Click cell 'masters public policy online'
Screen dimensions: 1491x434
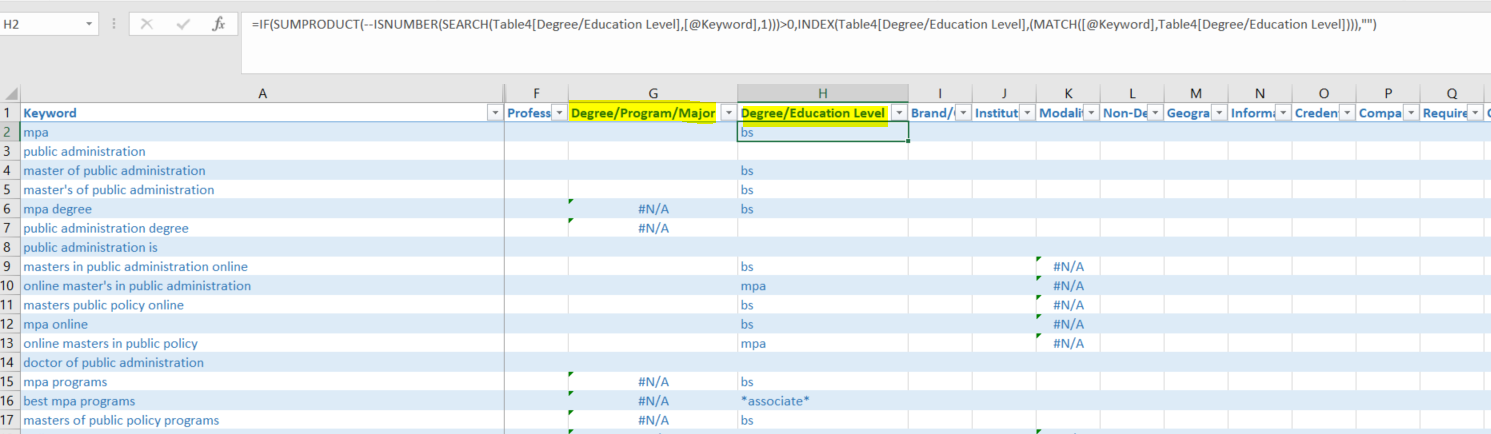[262, 305]
